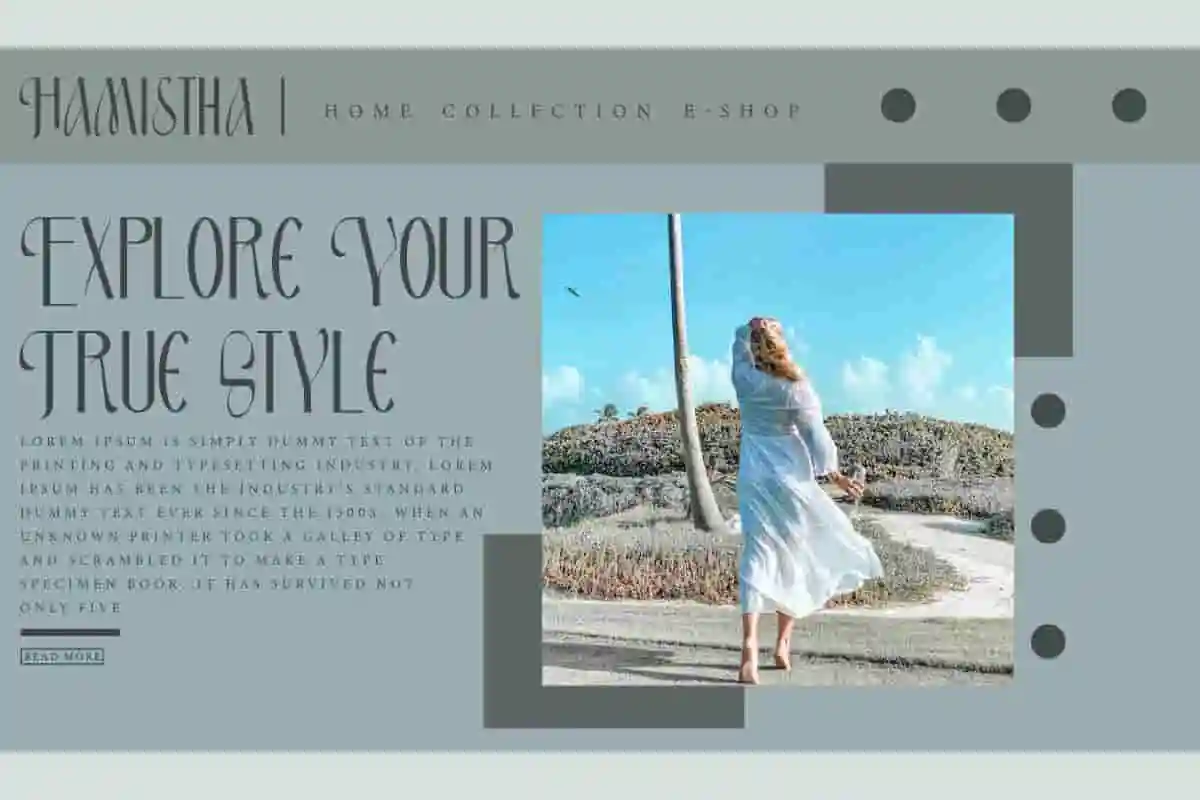The image size is (1200, 800).
Task: Select the middle vertical slide dot
Action: (x=1048, y=526)
